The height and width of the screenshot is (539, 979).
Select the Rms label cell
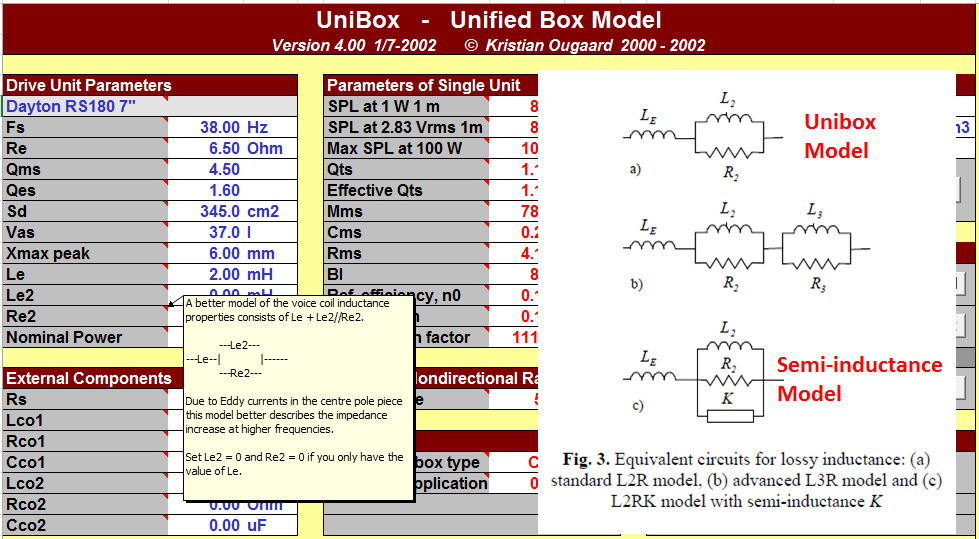click(406, 254)
